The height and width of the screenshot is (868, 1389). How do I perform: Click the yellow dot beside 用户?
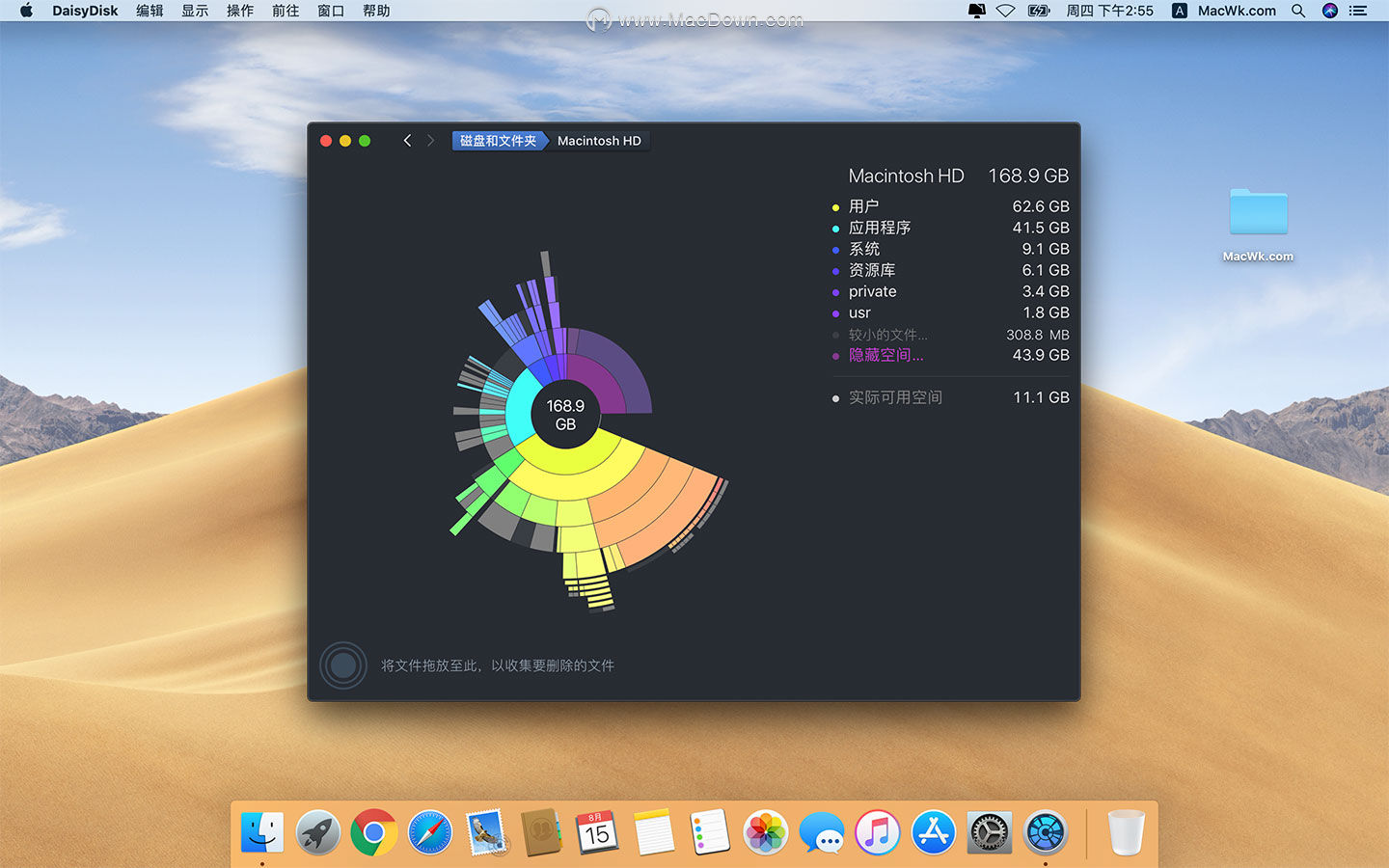click(835, 207)
